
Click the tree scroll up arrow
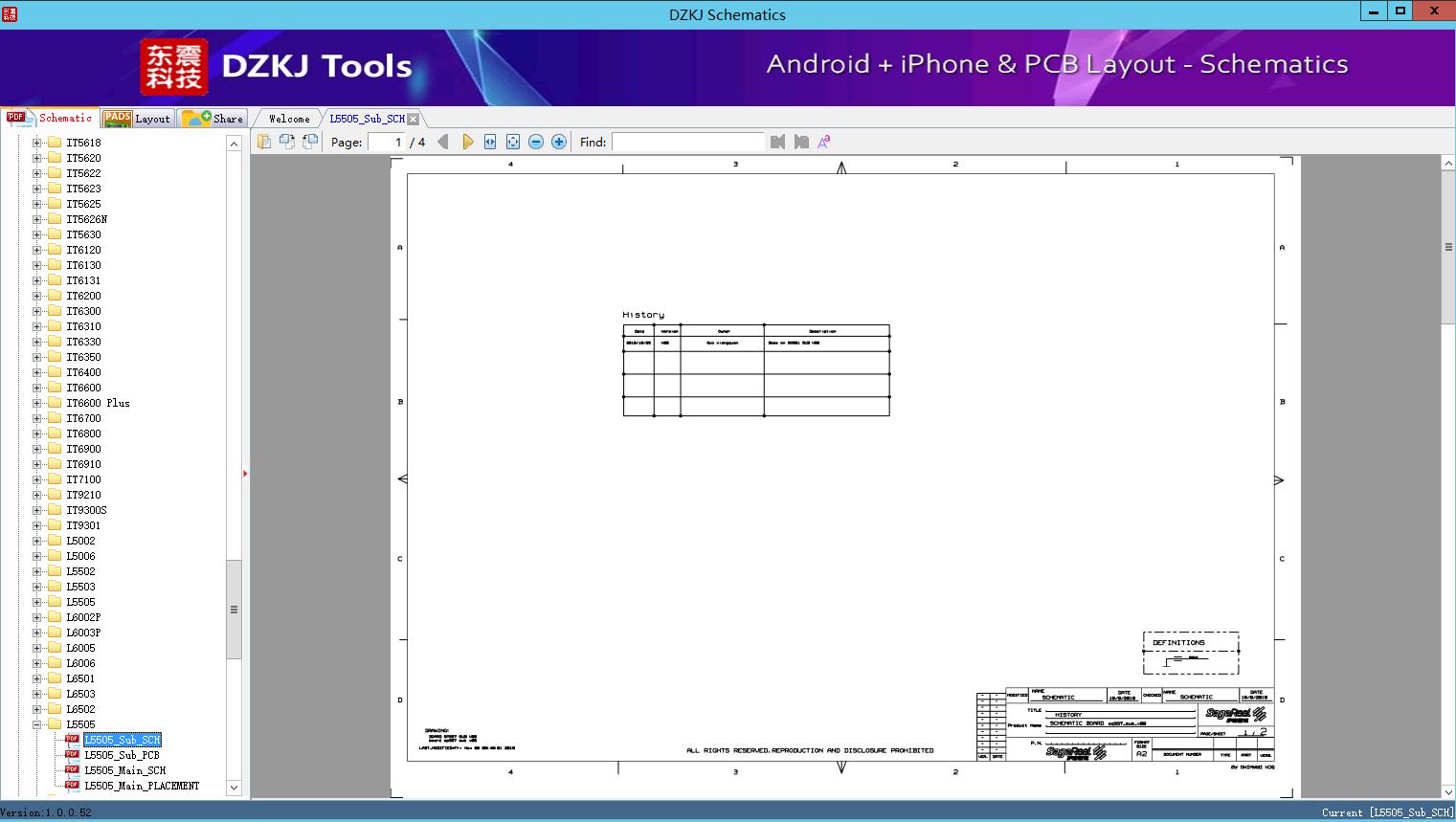click(234, 144)
